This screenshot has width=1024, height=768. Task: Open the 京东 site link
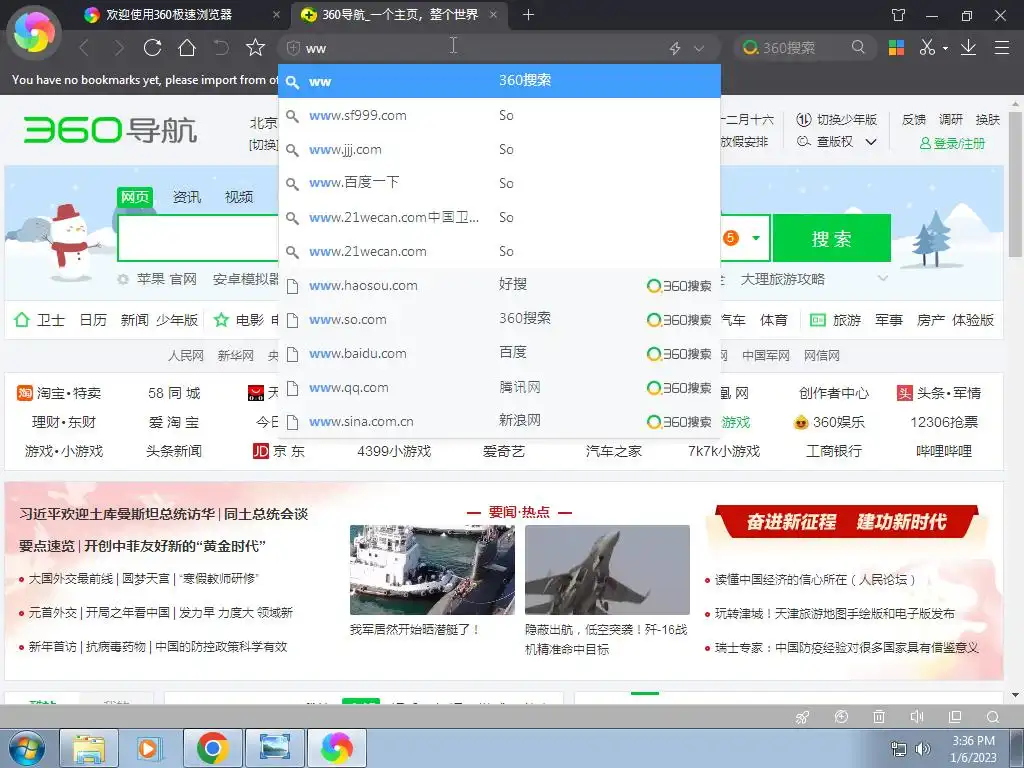[279, 451]
